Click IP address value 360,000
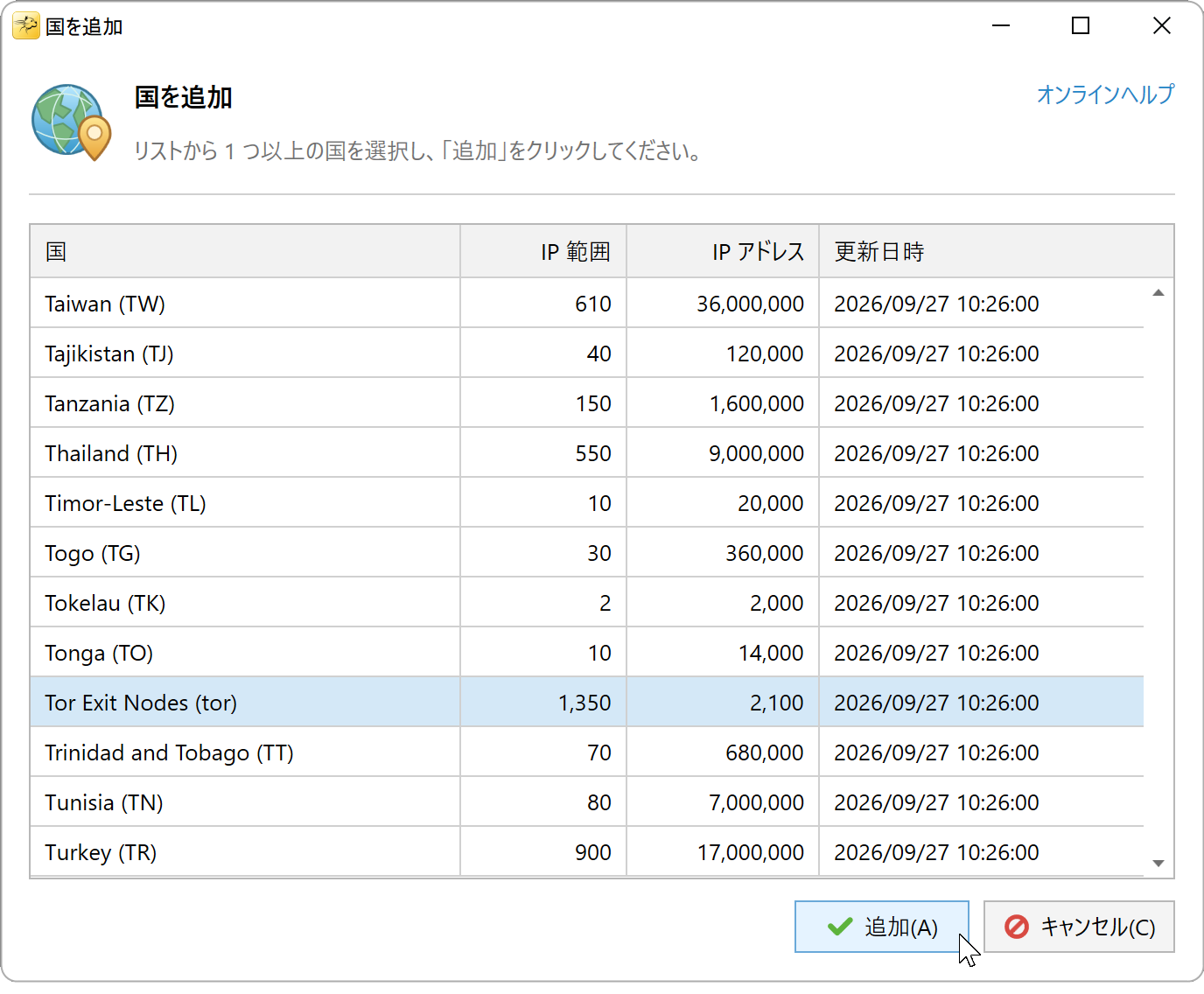Image resolution: width=1204 pixels, height=994 pixels. click(765, 553)
